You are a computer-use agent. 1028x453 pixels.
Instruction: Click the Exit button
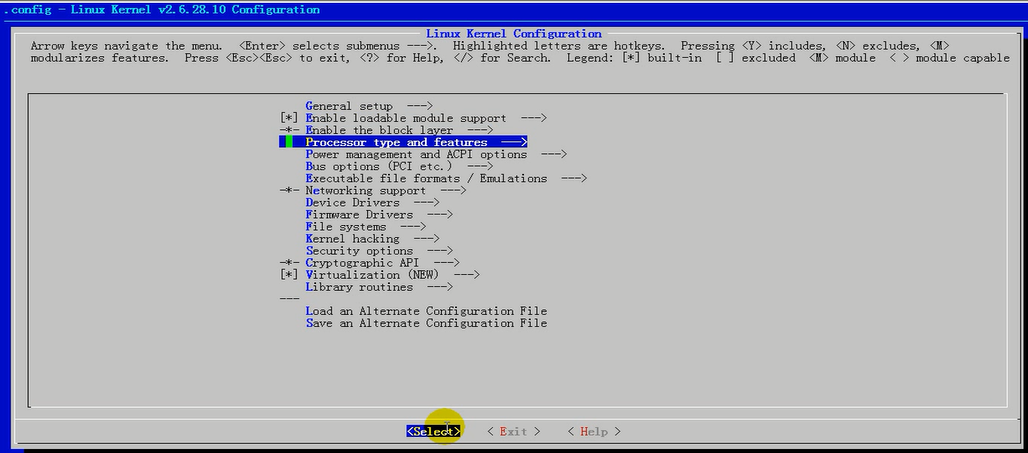click(x=513, y=431)
